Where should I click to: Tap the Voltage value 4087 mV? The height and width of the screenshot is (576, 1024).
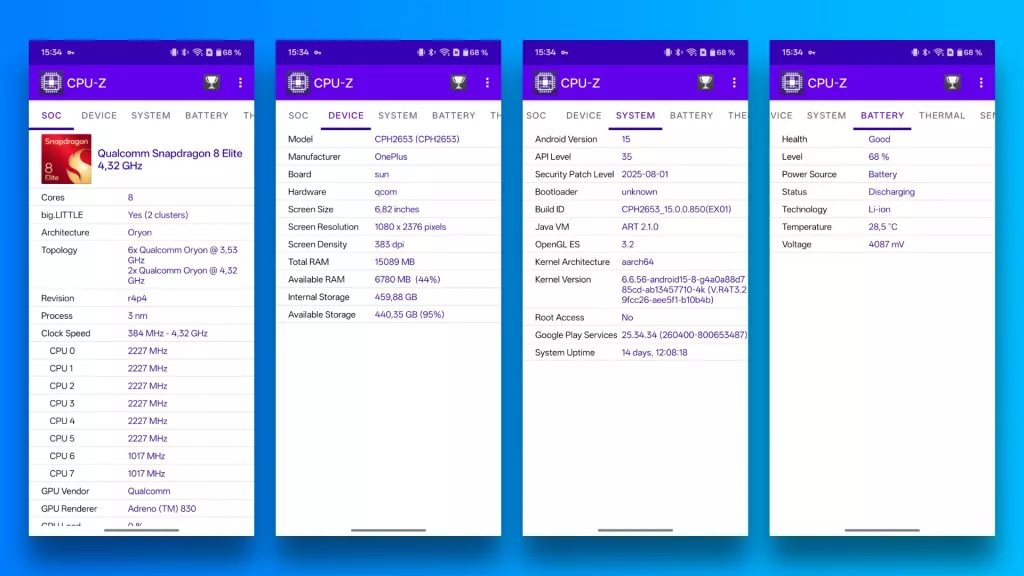click(886, 244)
